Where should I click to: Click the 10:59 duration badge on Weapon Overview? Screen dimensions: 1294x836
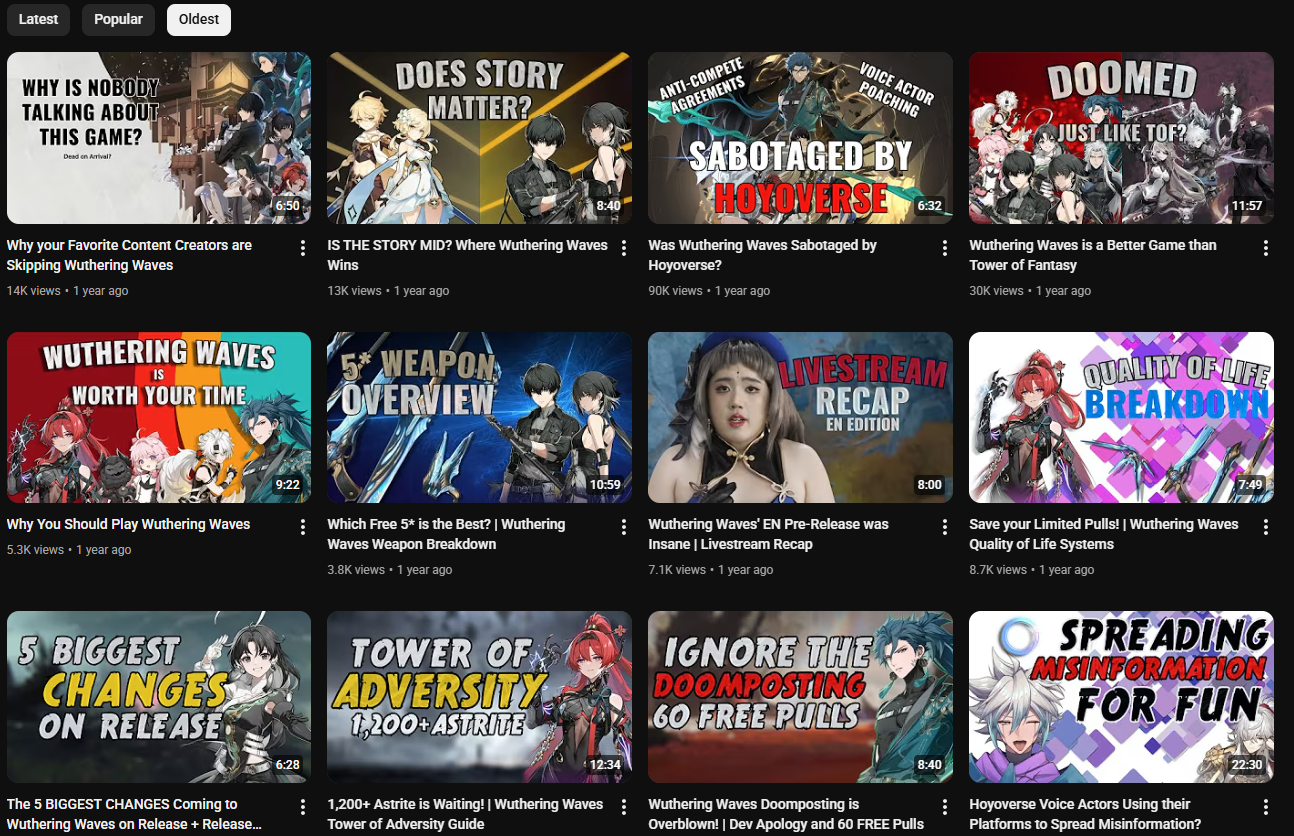pyautogui.click(x=605, y=485)
